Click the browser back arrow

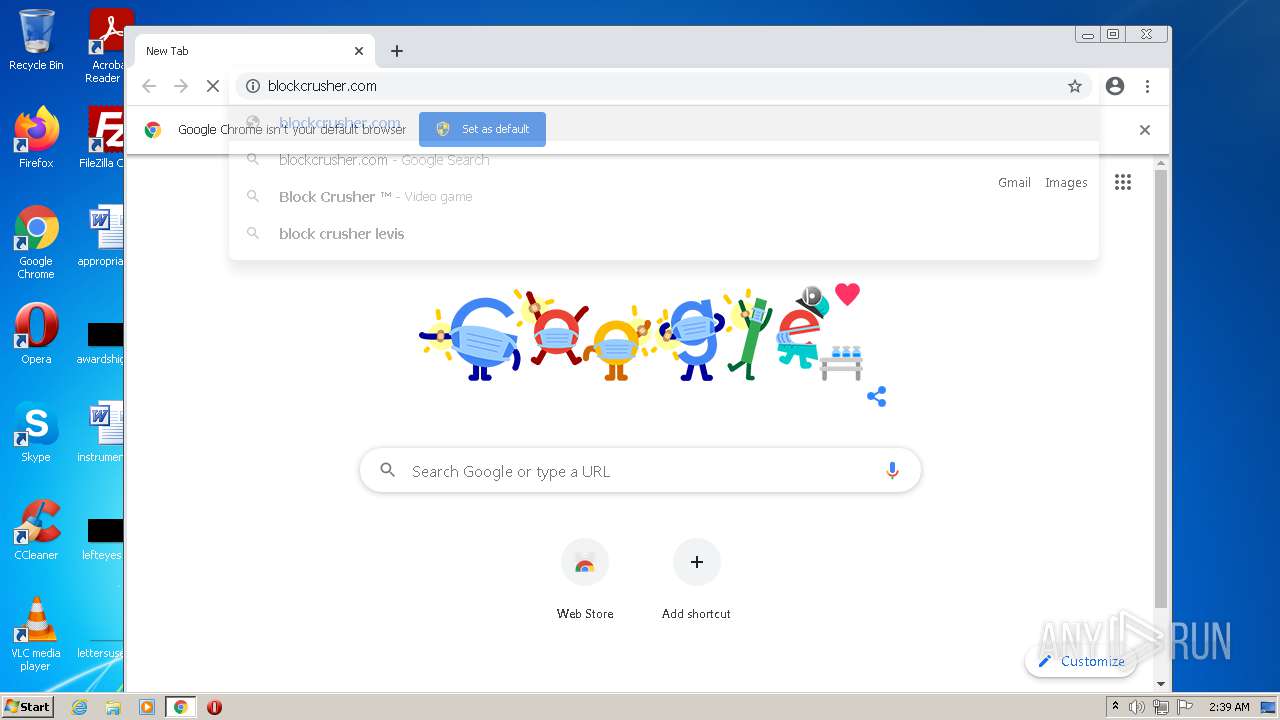149,86
